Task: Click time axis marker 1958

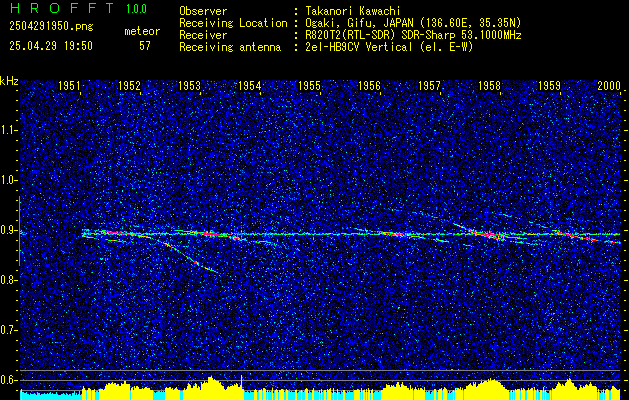Action: point(489,85)
